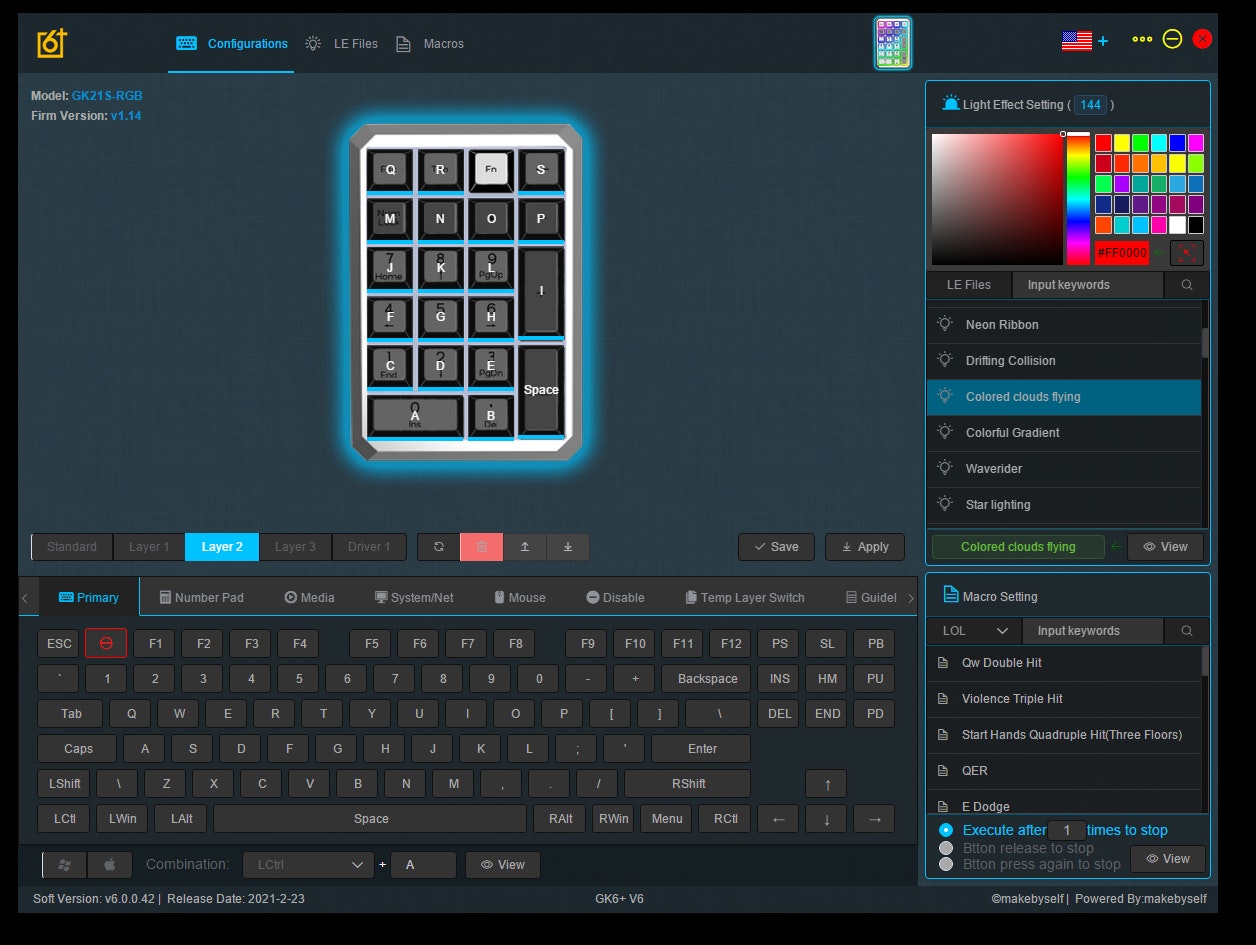
Task: Select 'Execute after times to stop' option
Action: pyautogui.click(x=946, y=830)
